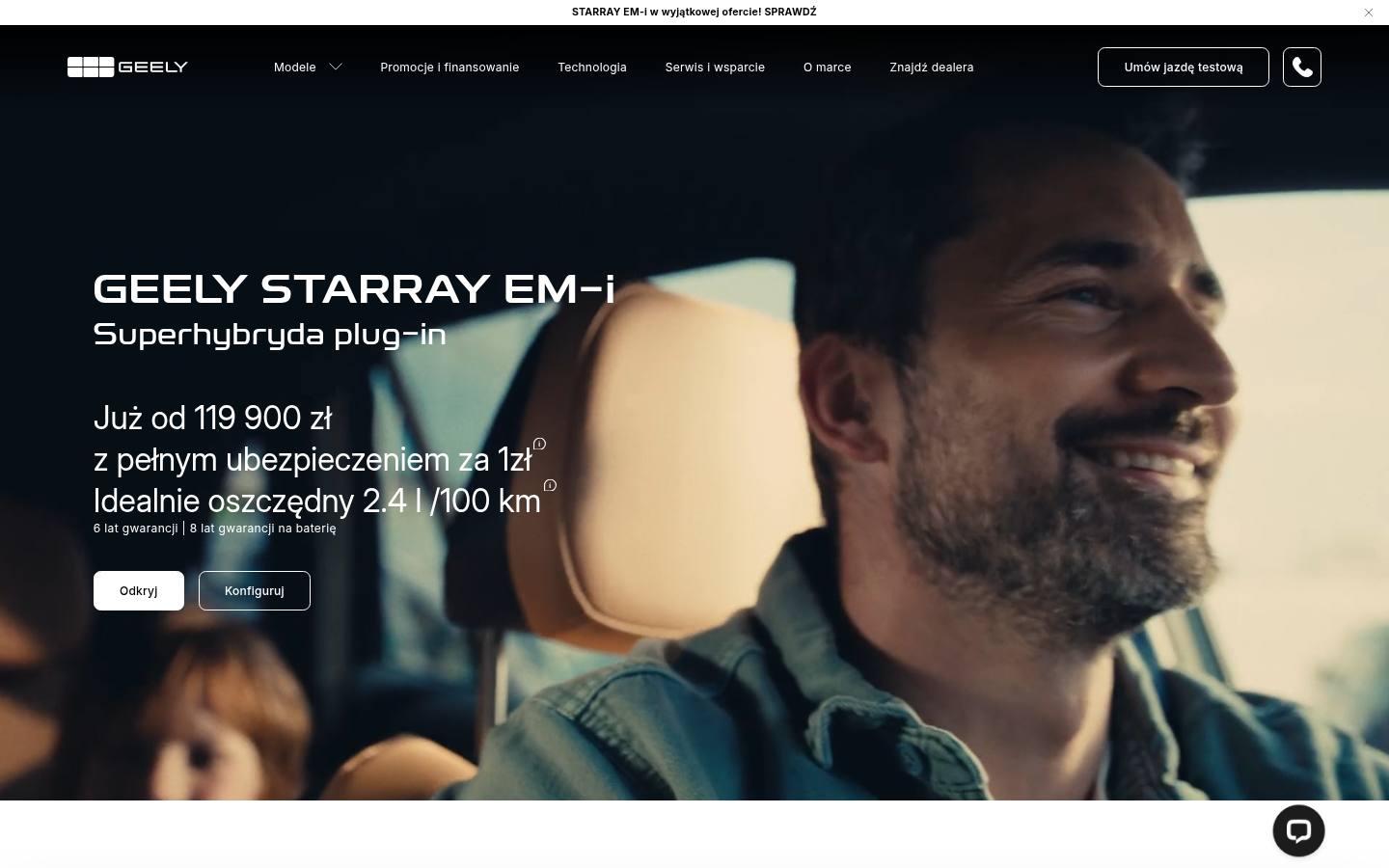Click the STARRAY EM-i SPRAWDŹ banner link
1389x868 pixels.
[x=694, y=13]
